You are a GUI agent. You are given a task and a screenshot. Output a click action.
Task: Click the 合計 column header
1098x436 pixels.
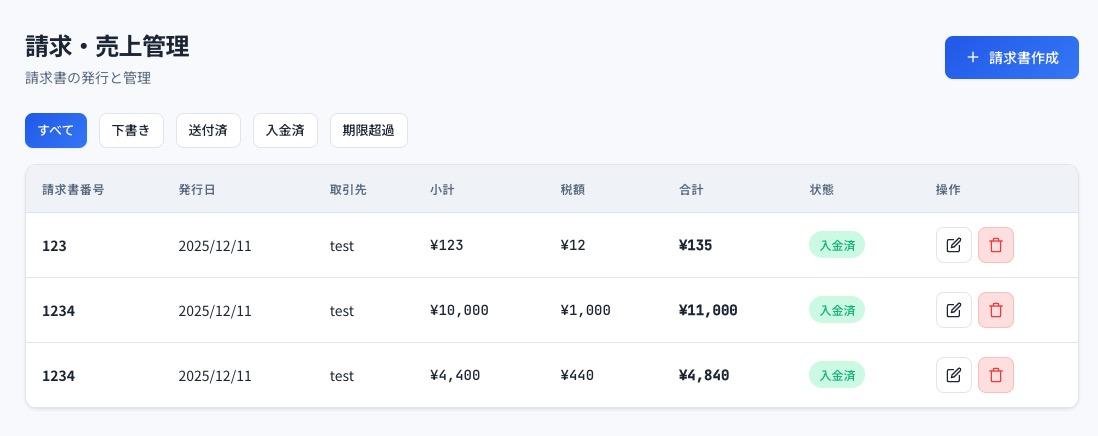point(691,189)
